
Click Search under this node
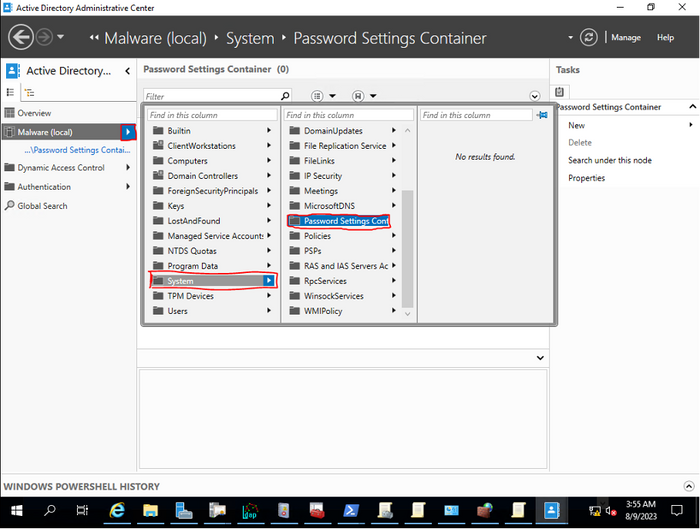tap(610, 160)
